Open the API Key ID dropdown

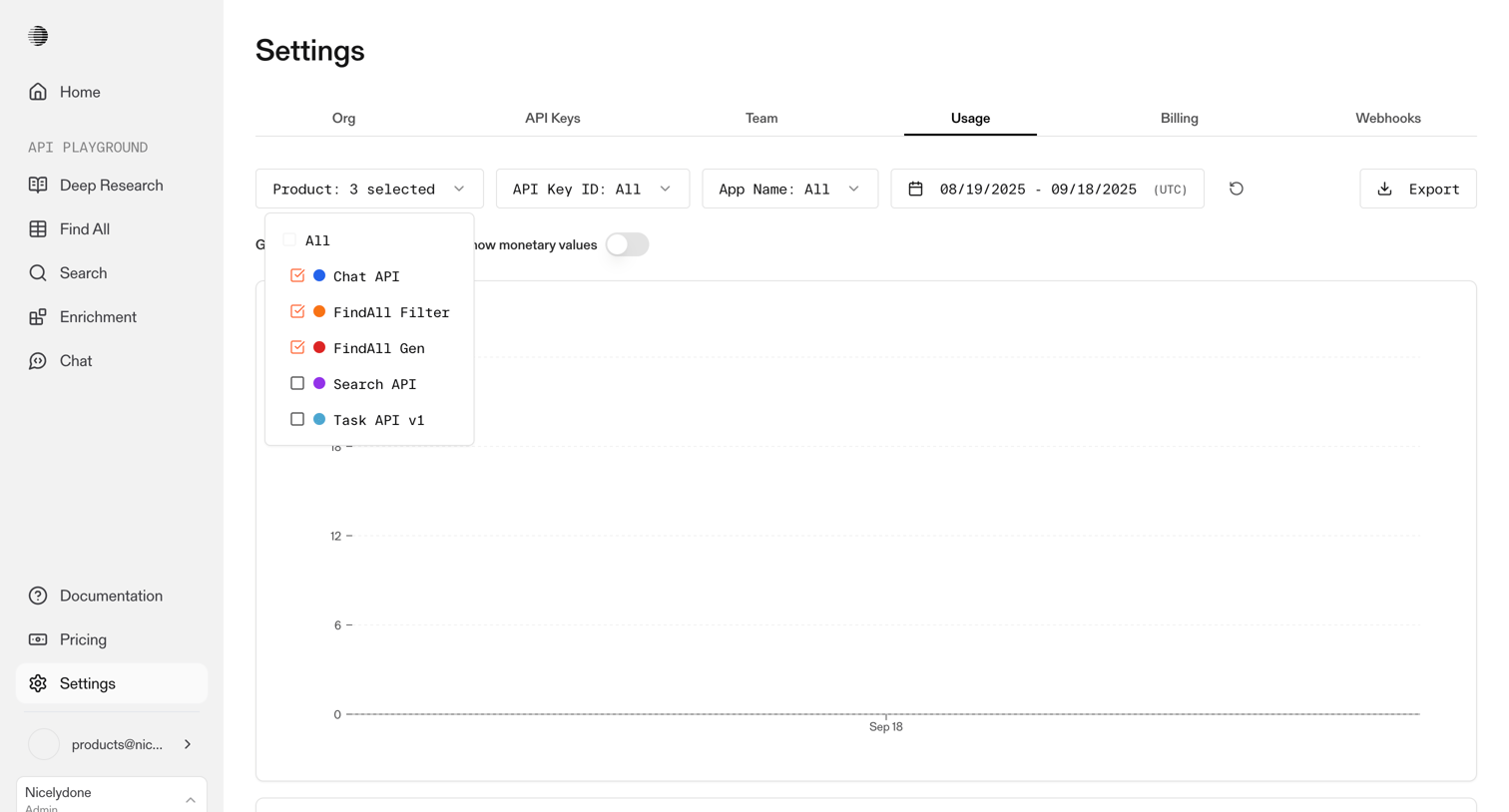593,189
